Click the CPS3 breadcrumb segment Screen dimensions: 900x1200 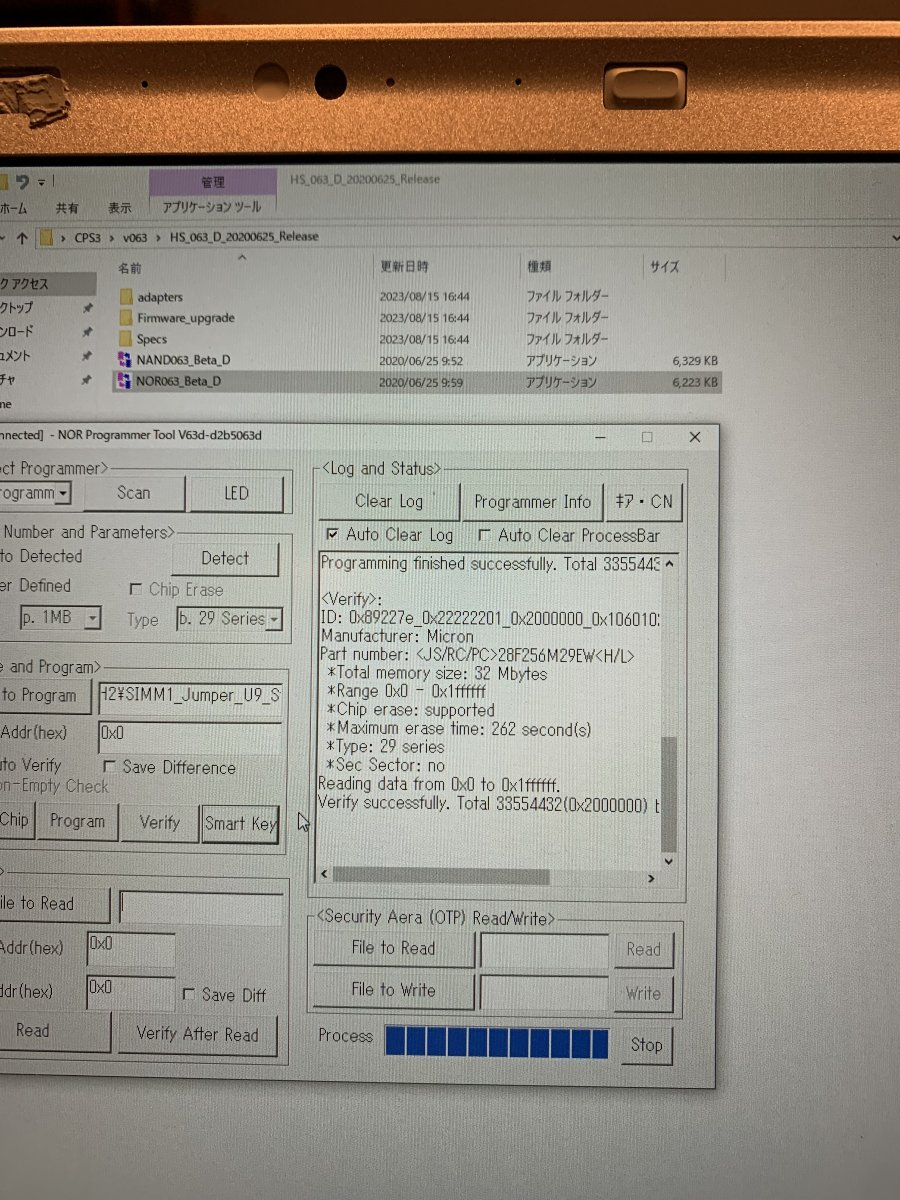coord(89,237)
